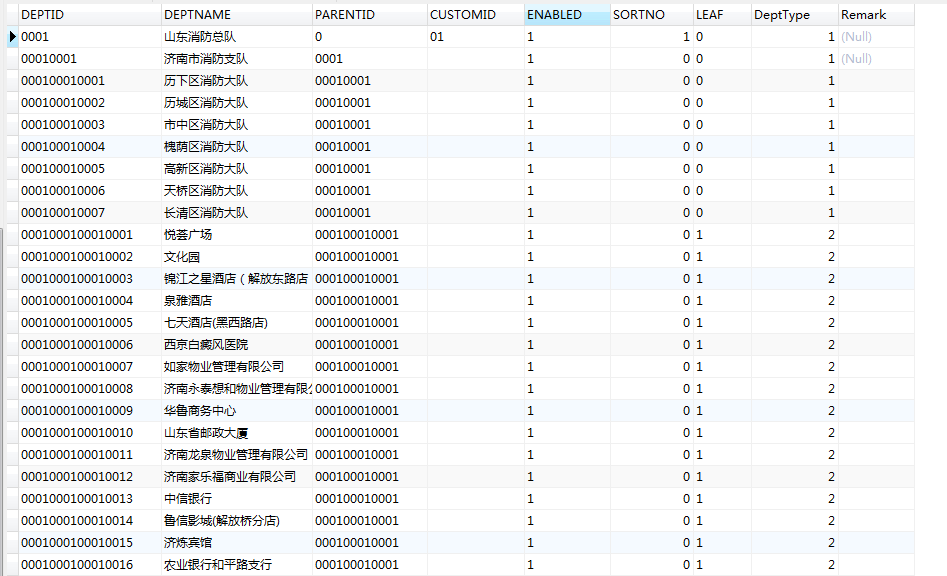Click the cell 悦荟广场

point(237,235)
